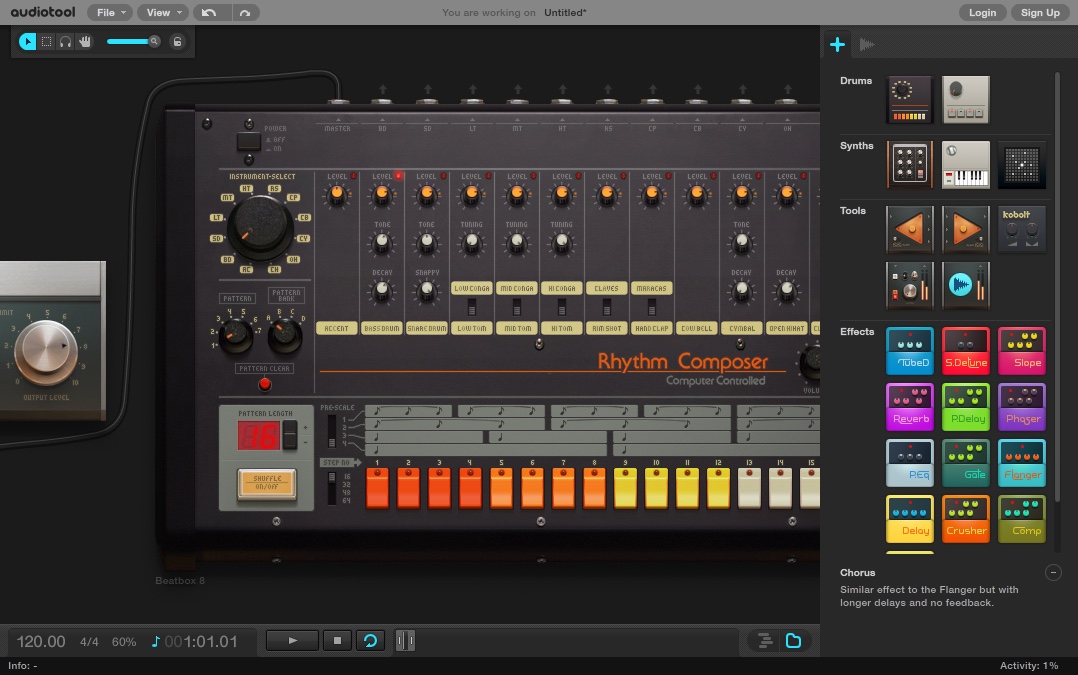Viewport: 1078px width, 675px height.
Task: Add the dot matrix synth device
Action: tap(1022, 165)
